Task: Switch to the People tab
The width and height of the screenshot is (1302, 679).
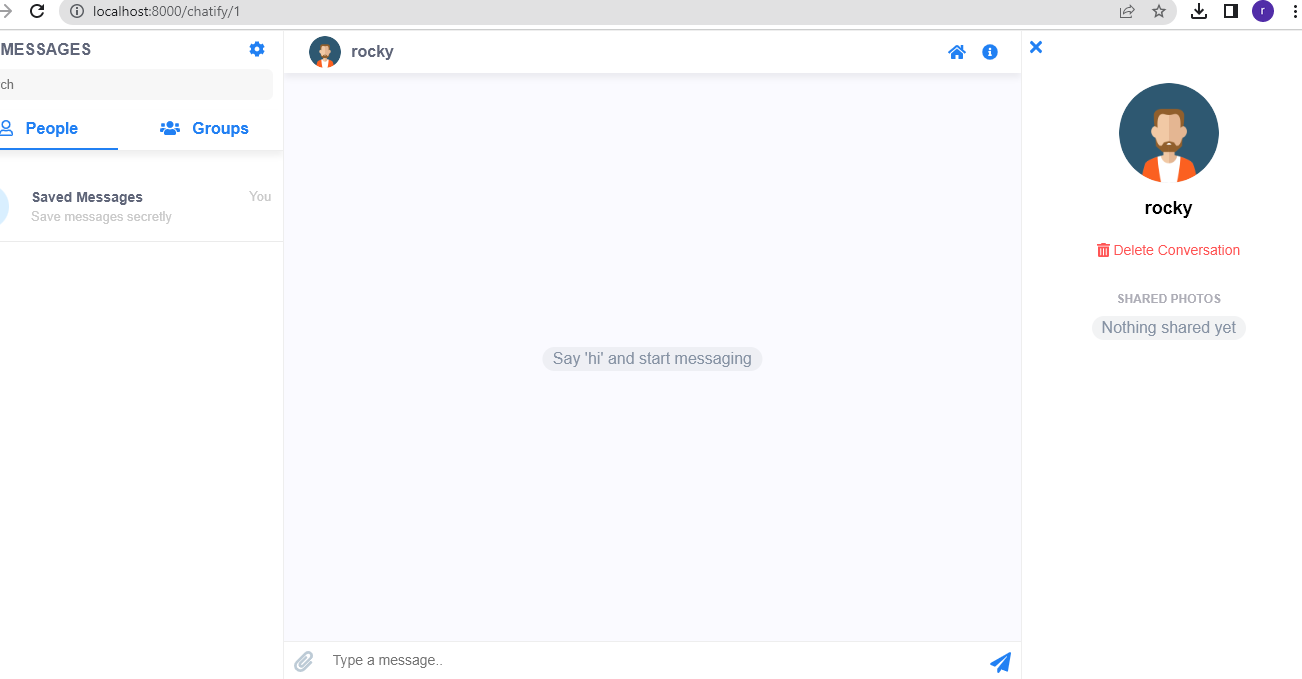Action: 50,128
